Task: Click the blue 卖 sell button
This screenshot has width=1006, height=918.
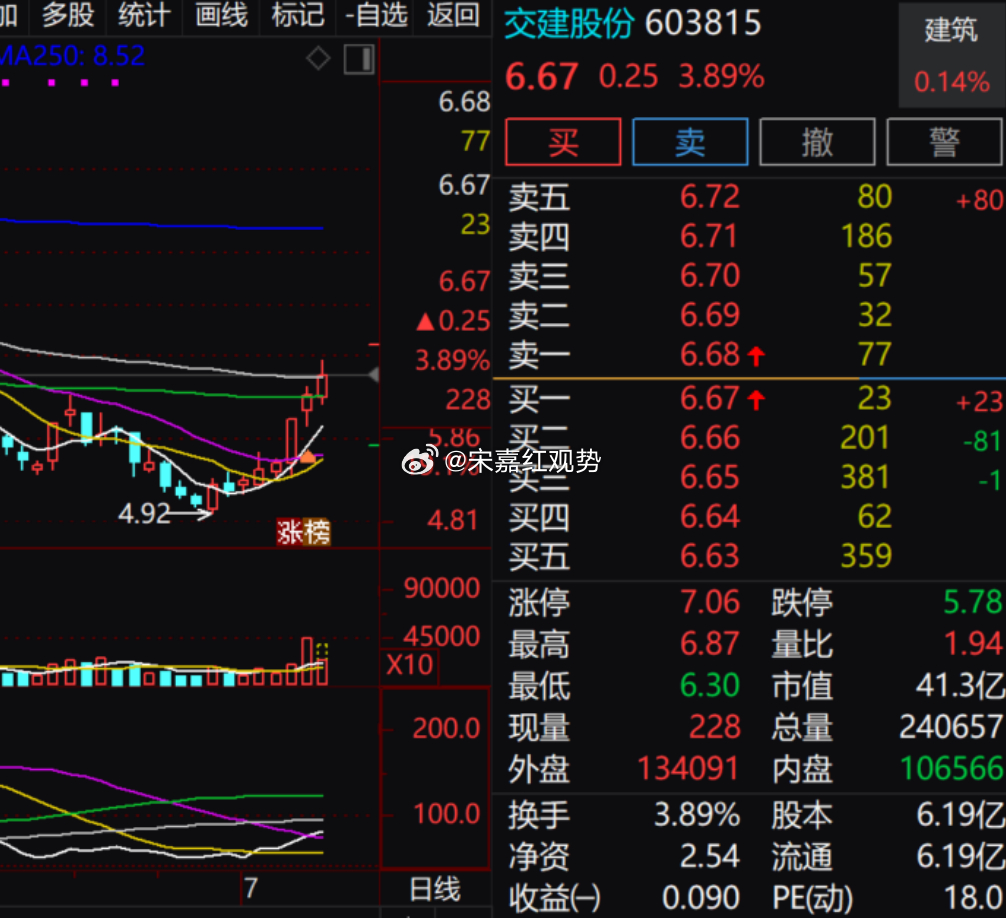Action: tap(690, 142)
